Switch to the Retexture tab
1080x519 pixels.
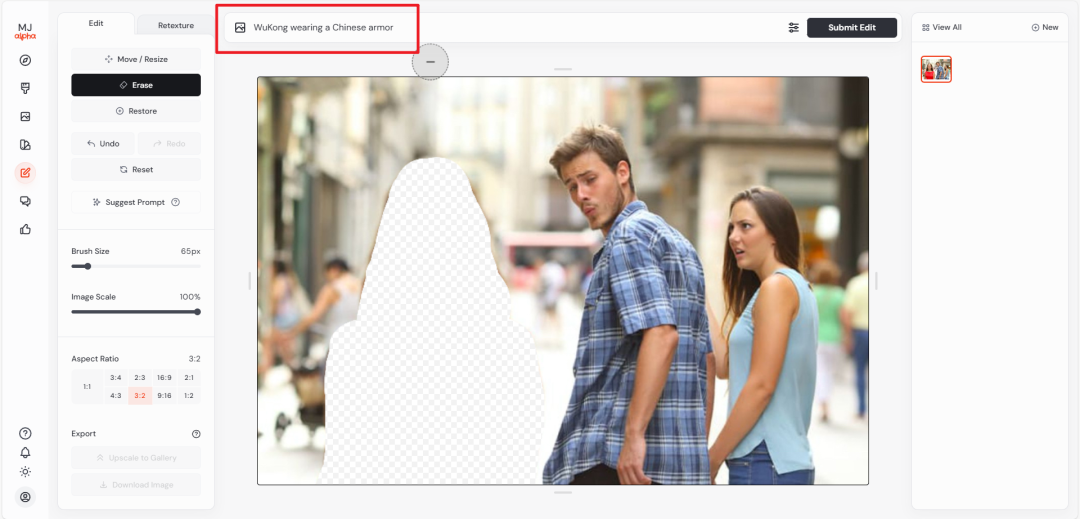(176, 25)
